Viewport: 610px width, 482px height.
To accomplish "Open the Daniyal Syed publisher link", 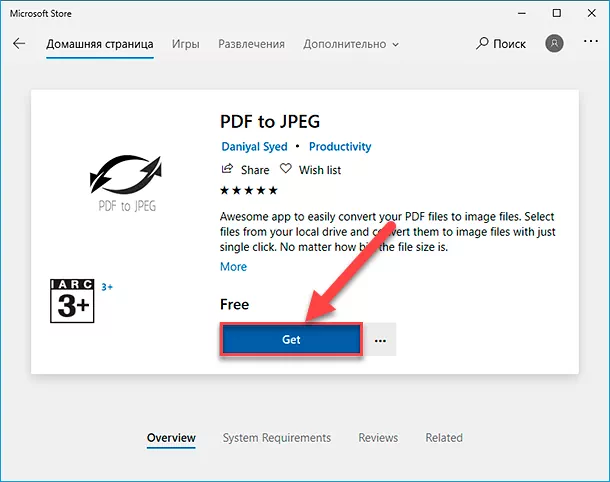I will pos(254,146).
